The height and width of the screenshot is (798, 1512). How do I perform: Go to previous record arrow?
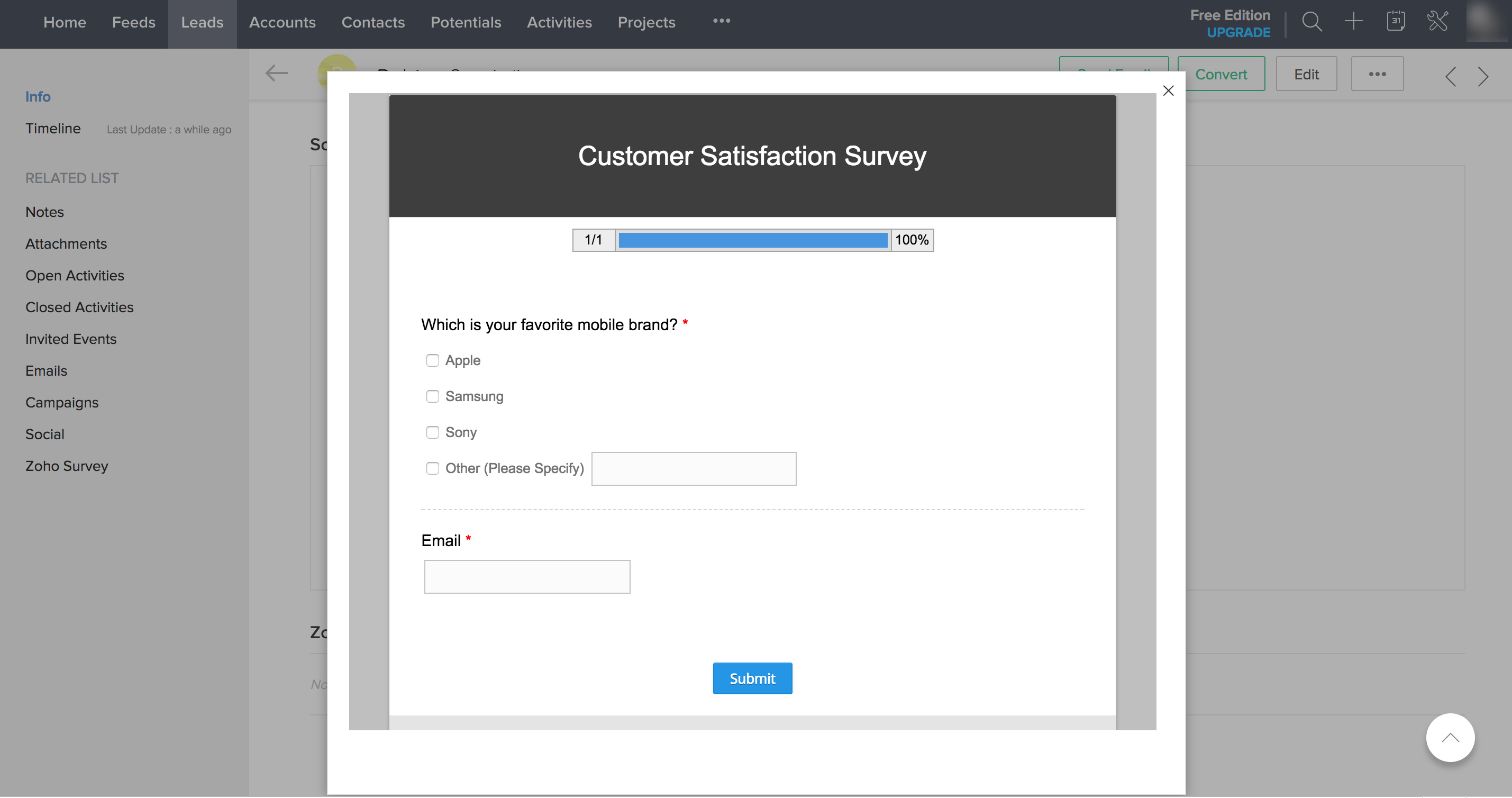coord(1451,76)
